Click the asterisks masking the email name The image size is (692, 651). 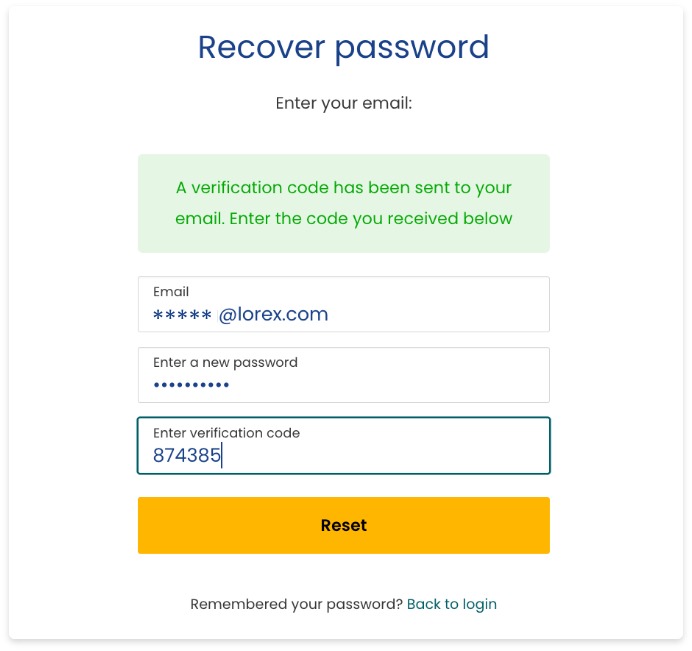point(181,316)
